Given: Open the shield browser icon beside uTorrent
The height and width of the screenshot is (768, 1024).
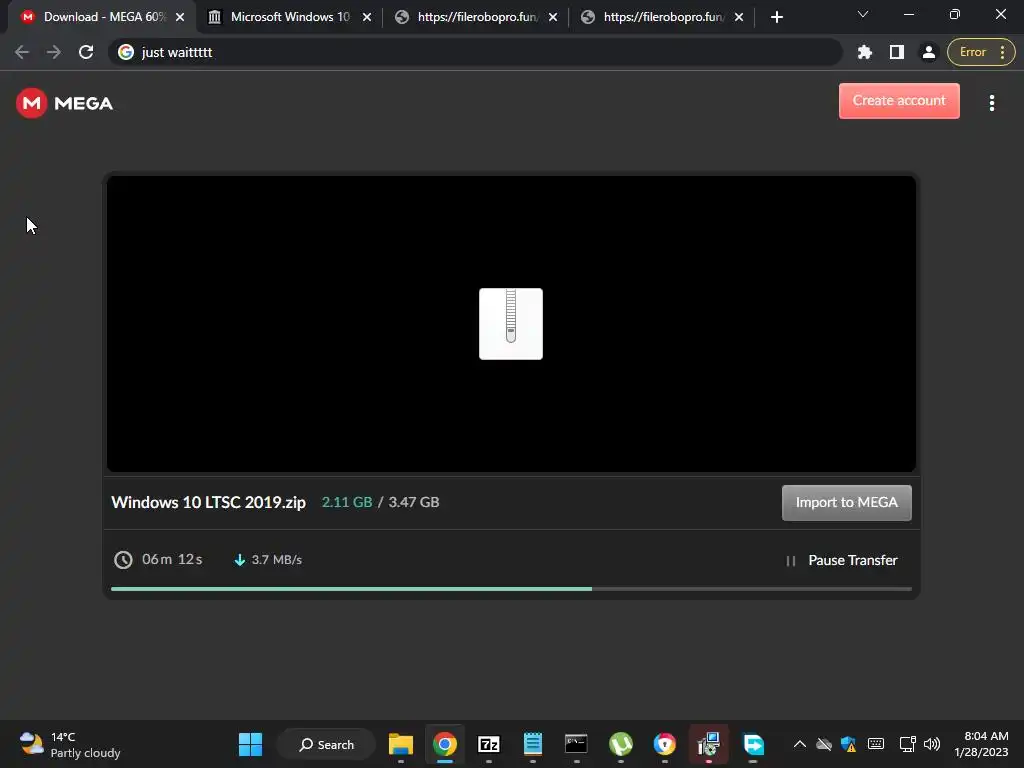Looking at the screenshot, I should 664,744.
